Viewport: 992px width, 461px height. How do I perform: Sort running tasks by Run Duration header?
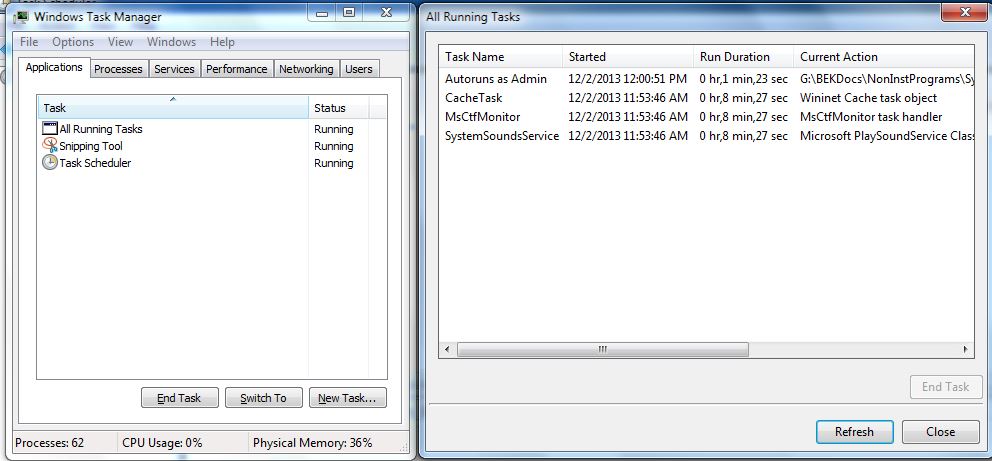pyautogui.click(x=735, y=57)
